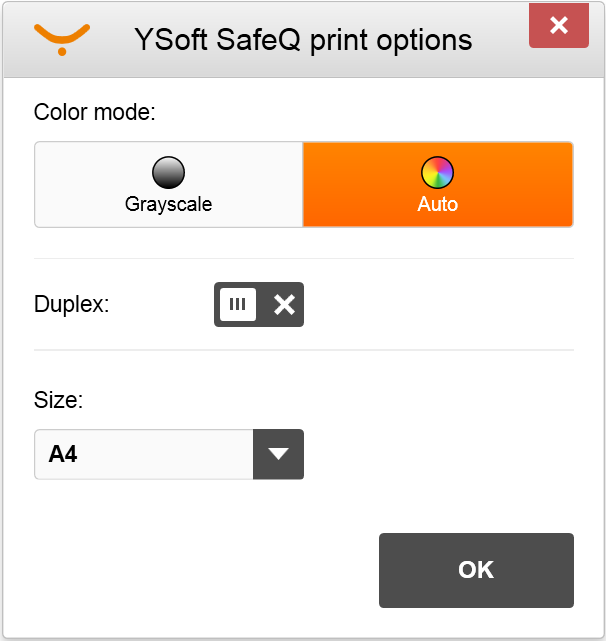Click the "Color mode:" label

pos(95,111)
